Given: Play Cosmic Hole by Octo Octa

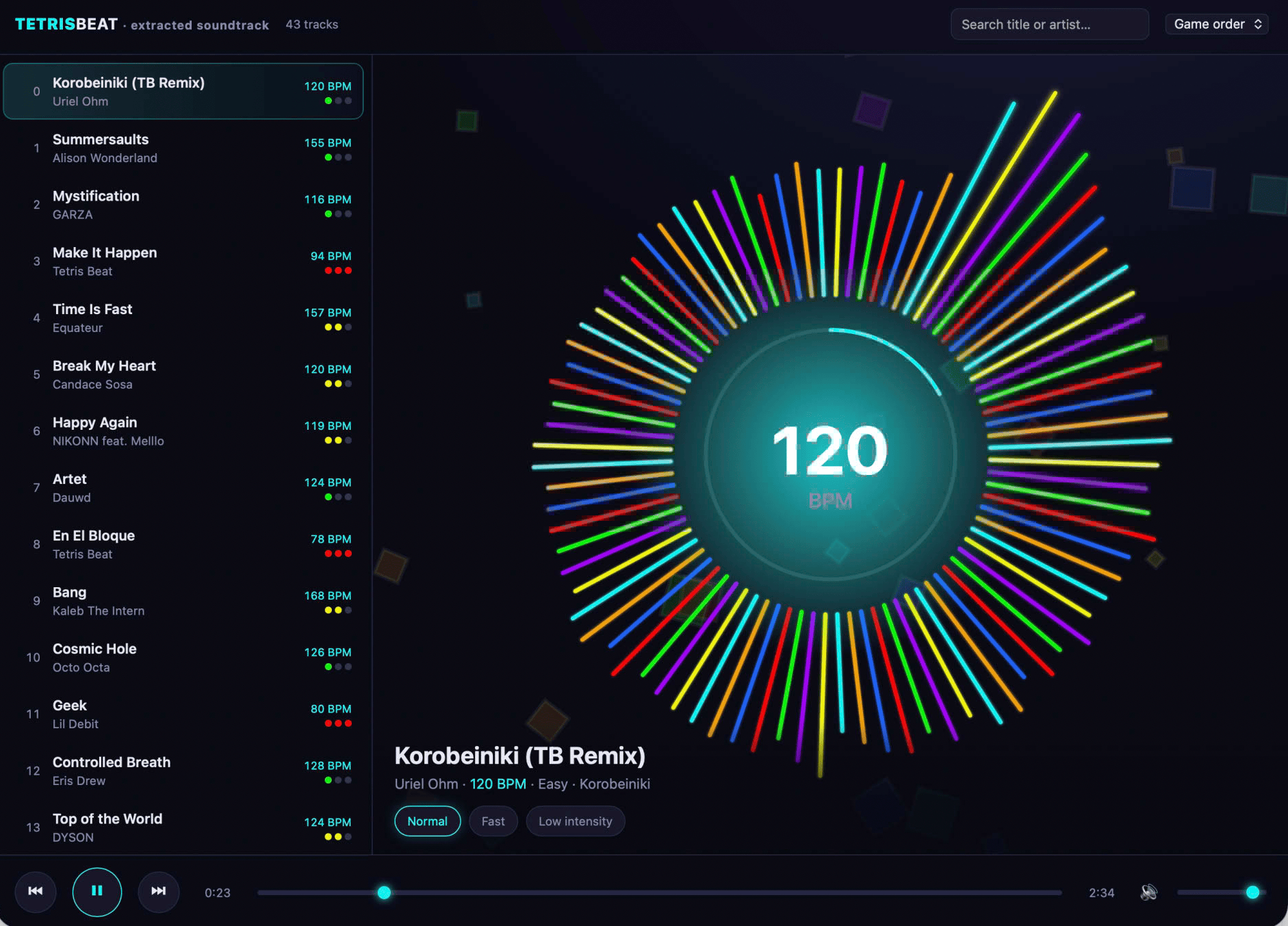Looking at the screenshot, I should pos(183,658).
